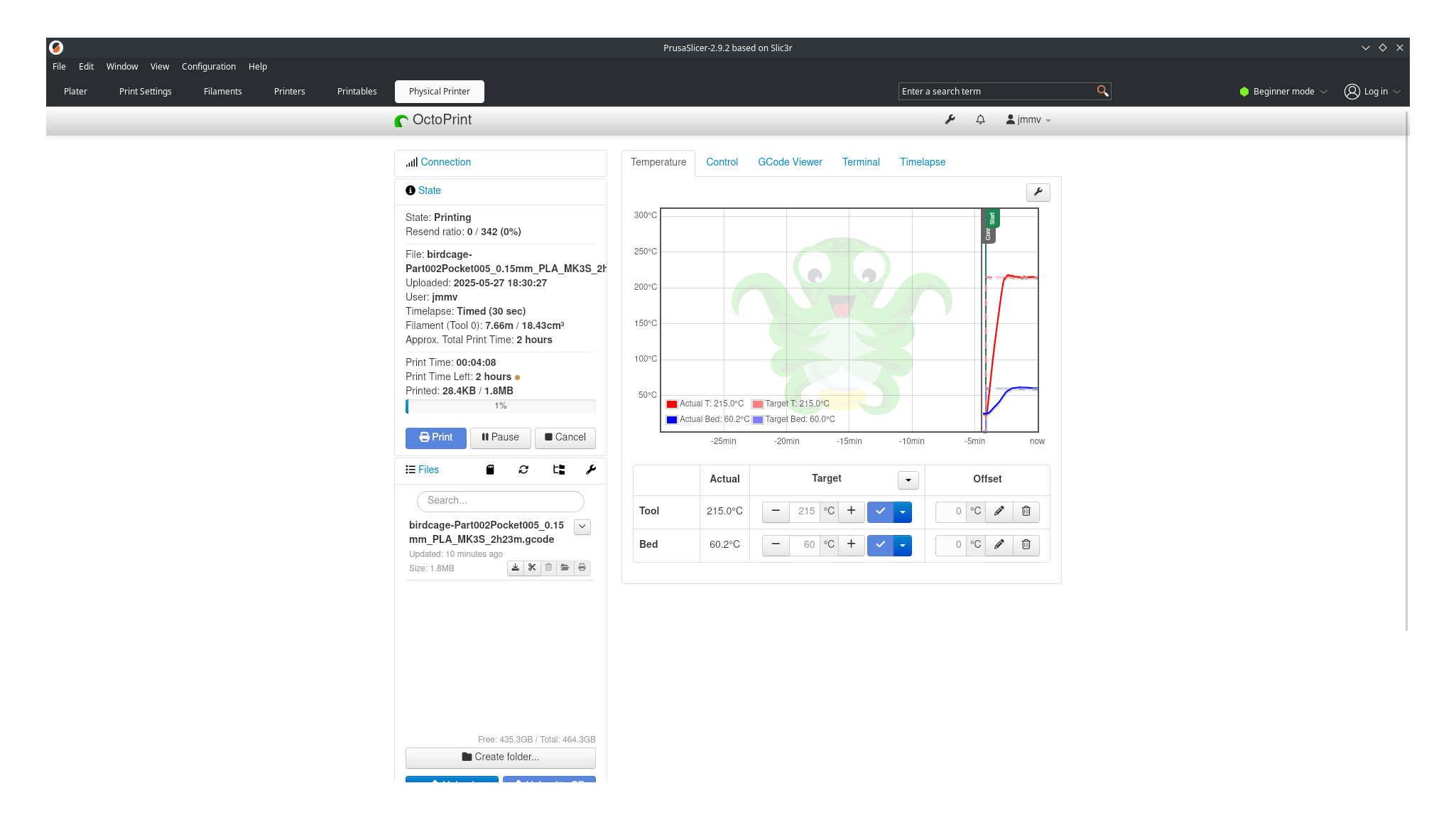Open the Bed temperature presets dropdown

tap(902, 545)
